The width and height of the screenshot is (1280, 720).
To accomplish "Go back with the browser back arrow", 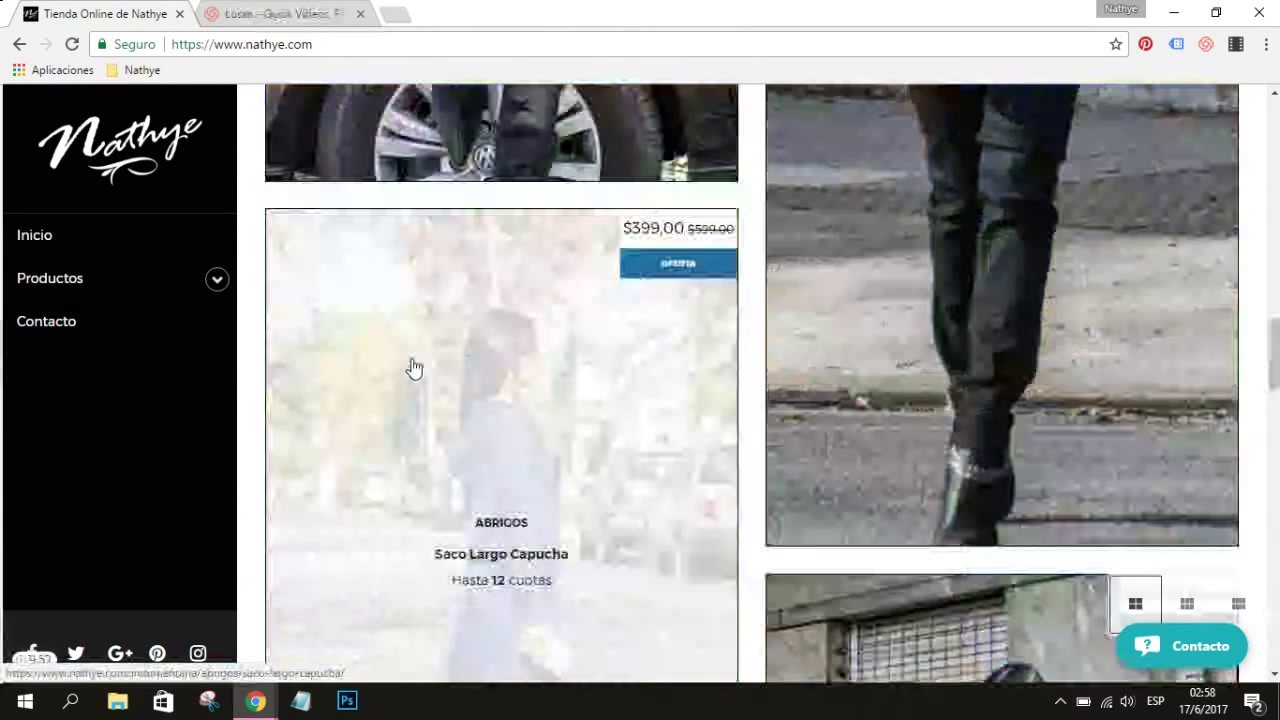I will tap(19, 44).
